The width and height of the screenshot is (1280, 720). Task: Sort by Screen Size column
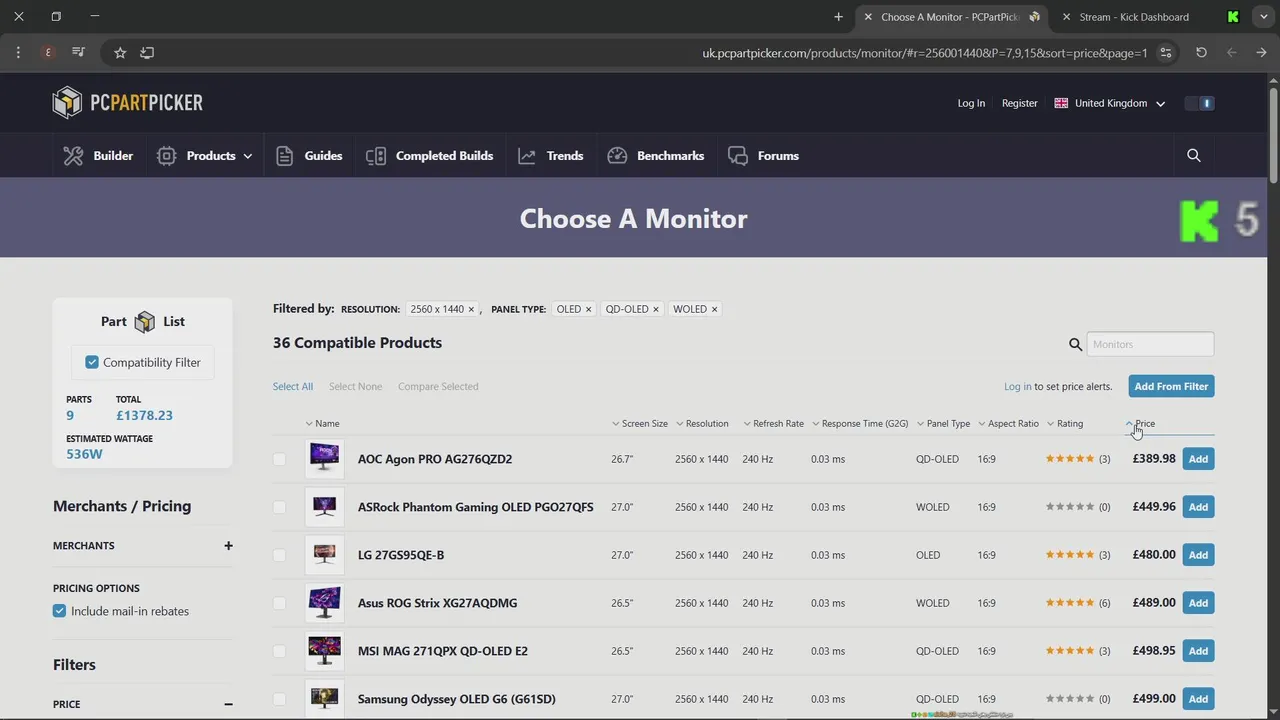point(640,423)
